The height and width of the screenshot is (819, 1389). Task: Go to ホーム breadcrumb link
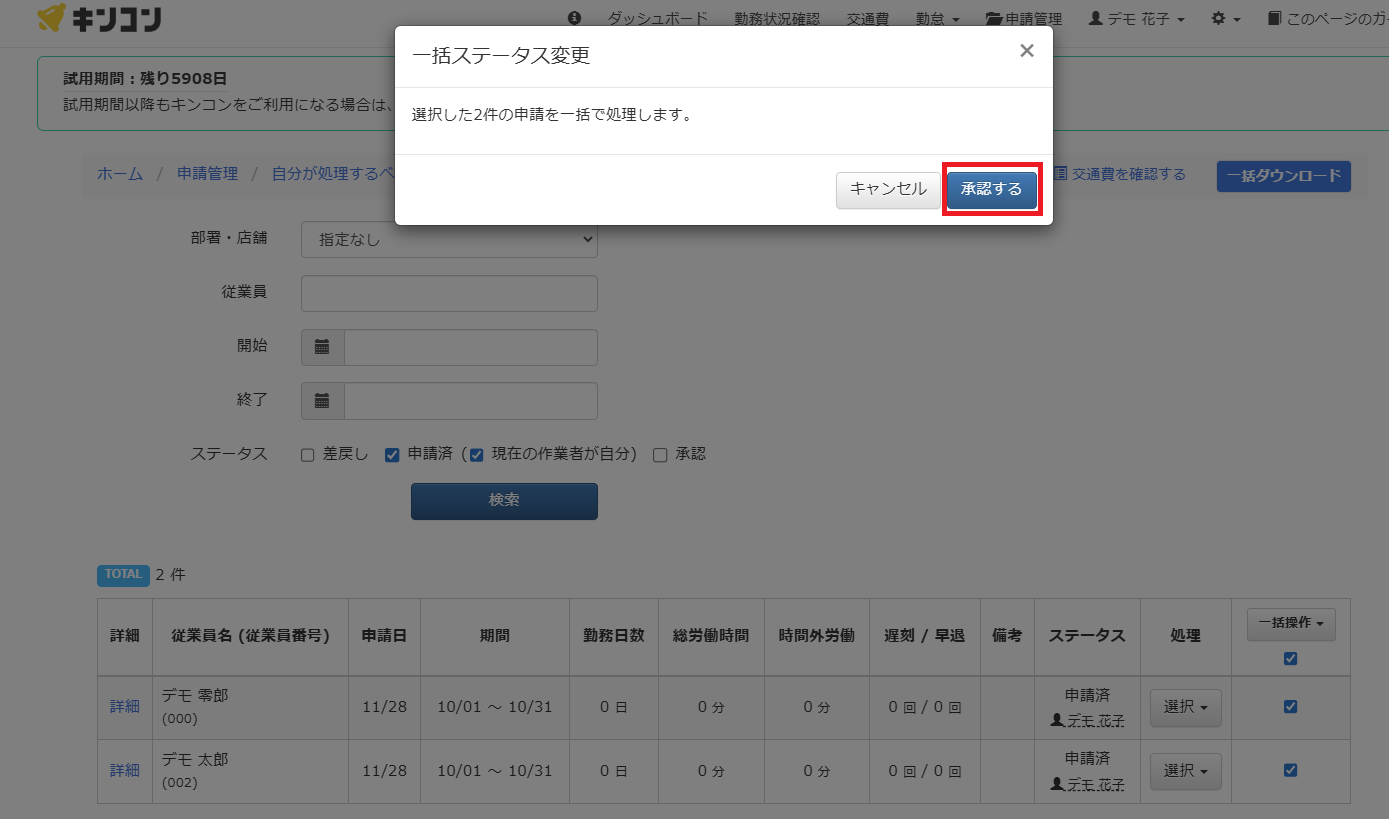[x=120, y=173]
